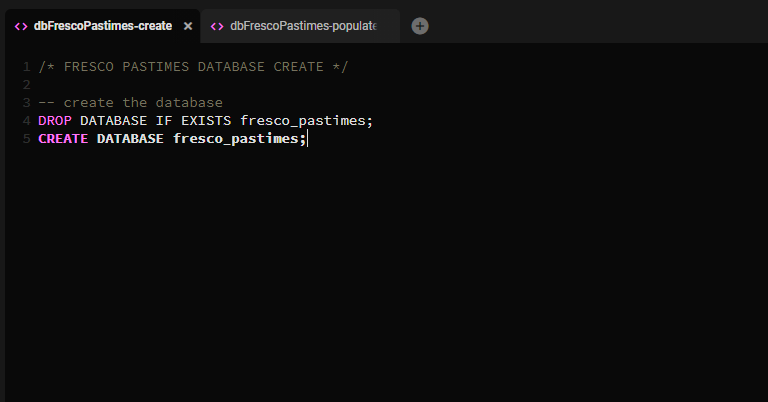768x402 pixels.
Task: Click the comment '-- create the database'
Action: 130,102
